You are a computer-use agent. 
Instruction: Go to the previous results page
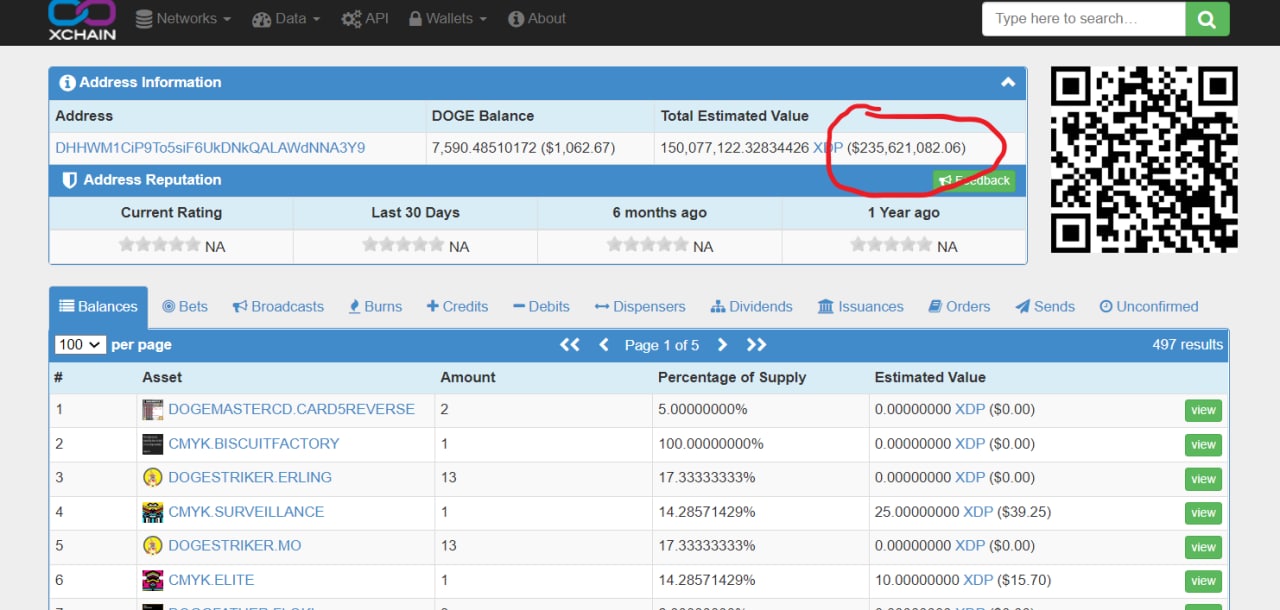click(x=604, y=345)
